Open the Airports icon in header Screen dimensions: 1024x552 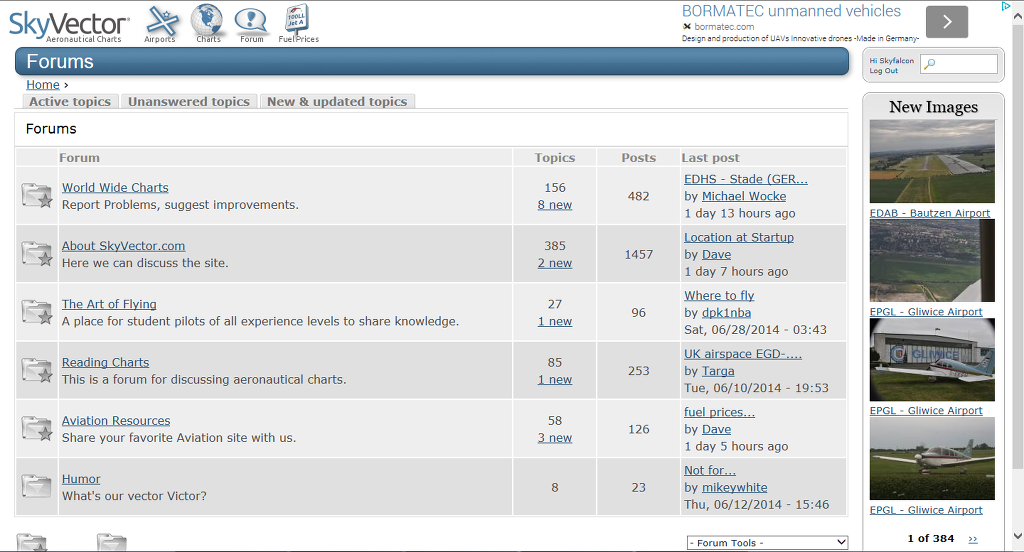(161, 24)
